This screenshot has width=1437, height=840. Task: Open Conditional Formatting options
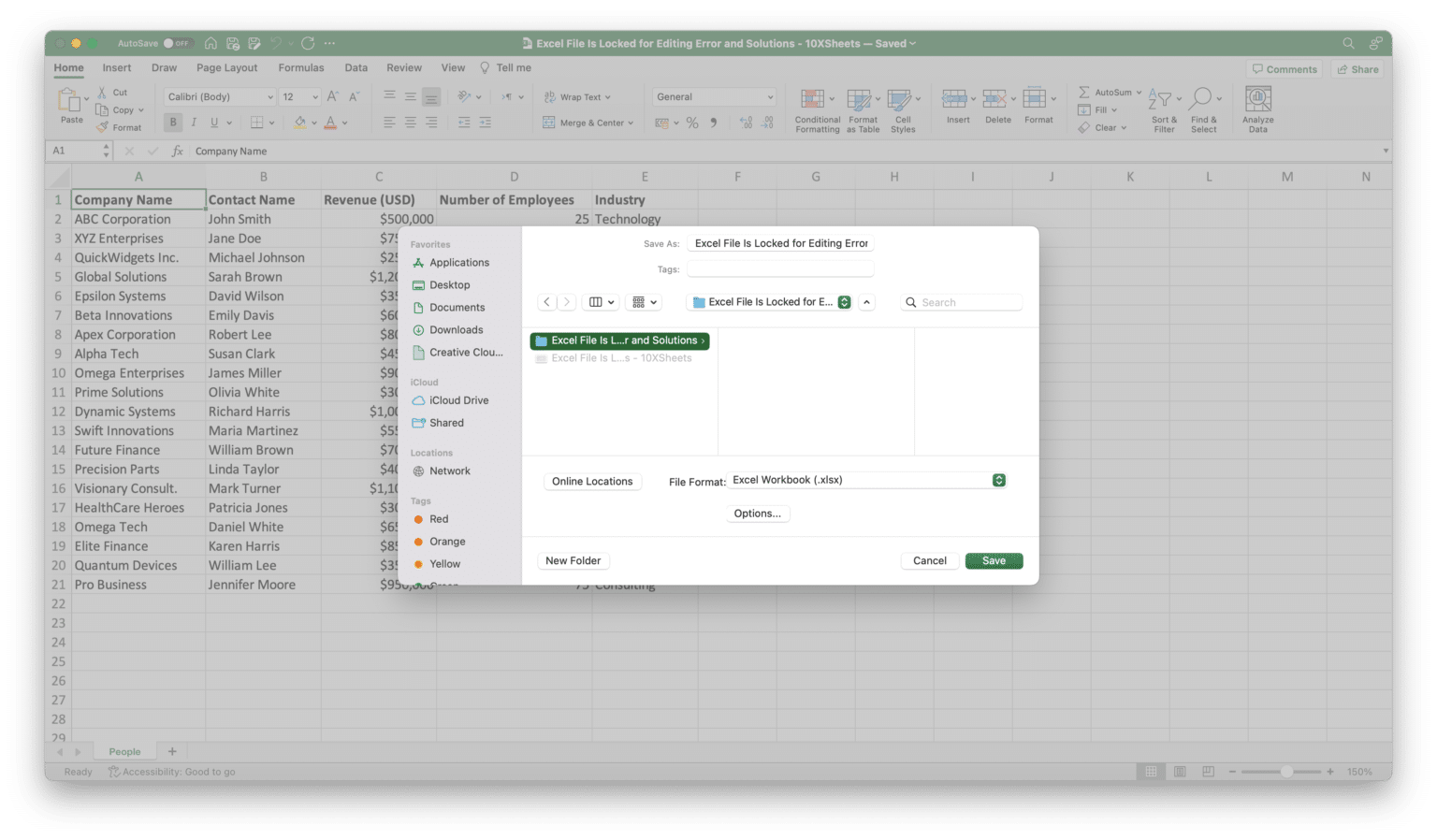click(x=816, y=109)
